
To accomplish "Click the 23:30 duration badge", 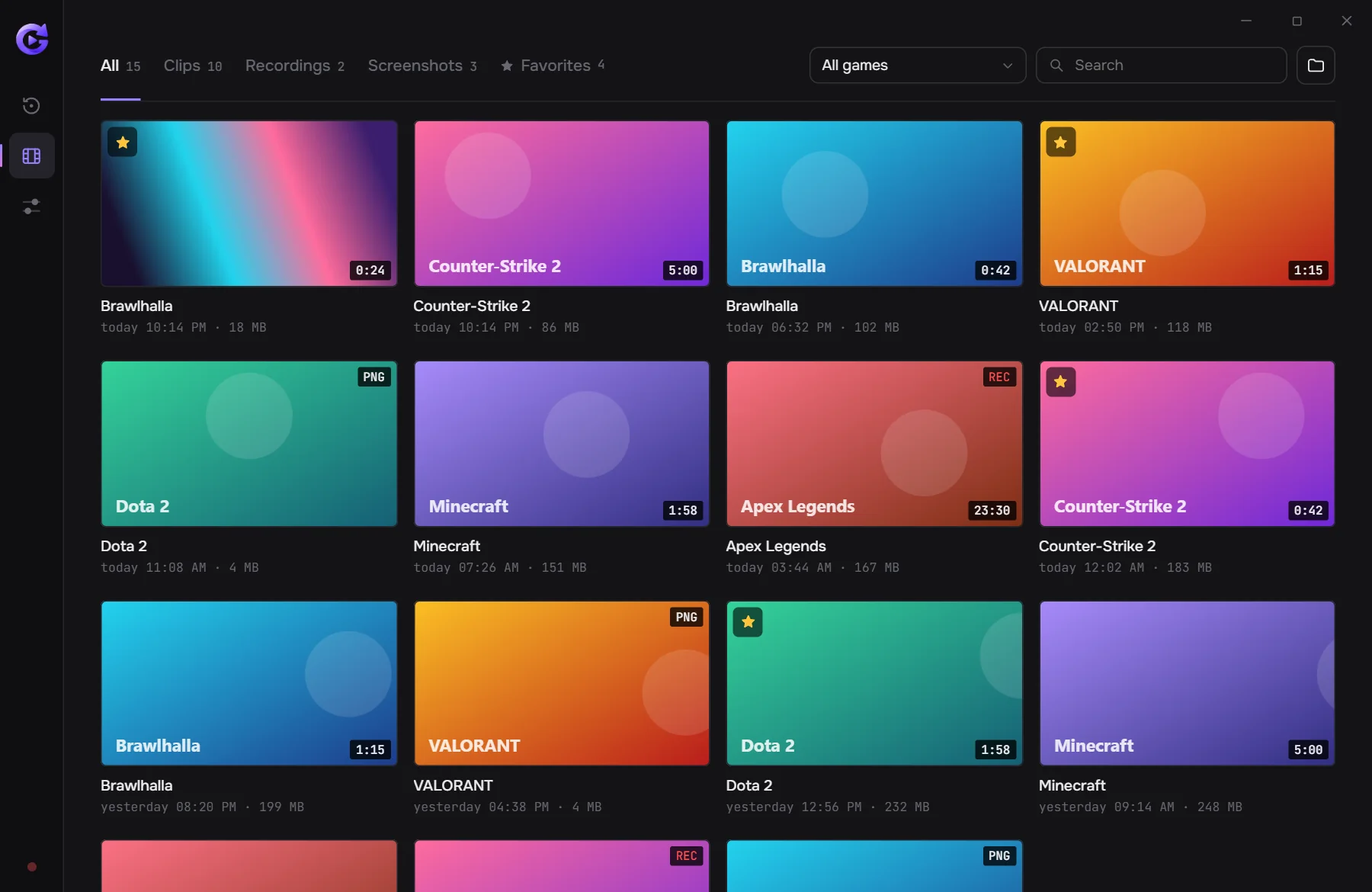I will 992,510.
